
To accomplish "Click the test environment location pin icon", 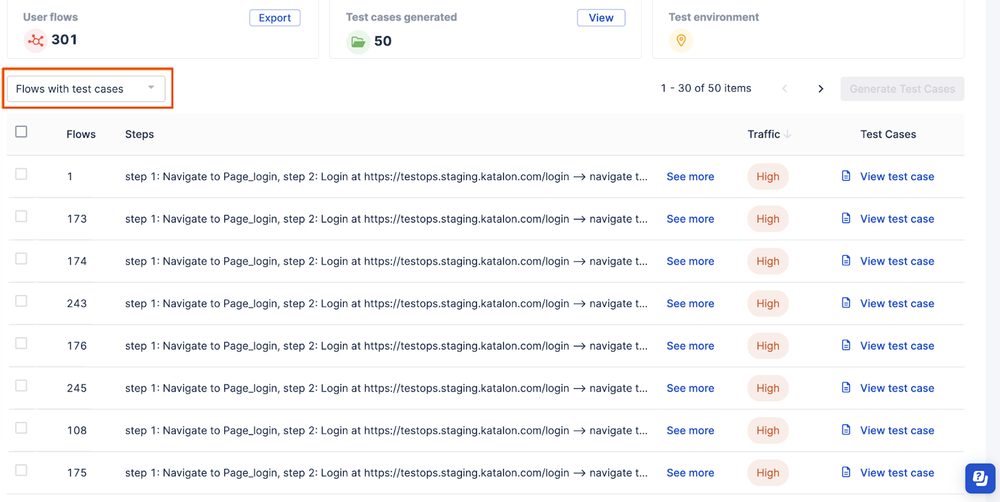I will pyautogui.click(x=681, y=41).
